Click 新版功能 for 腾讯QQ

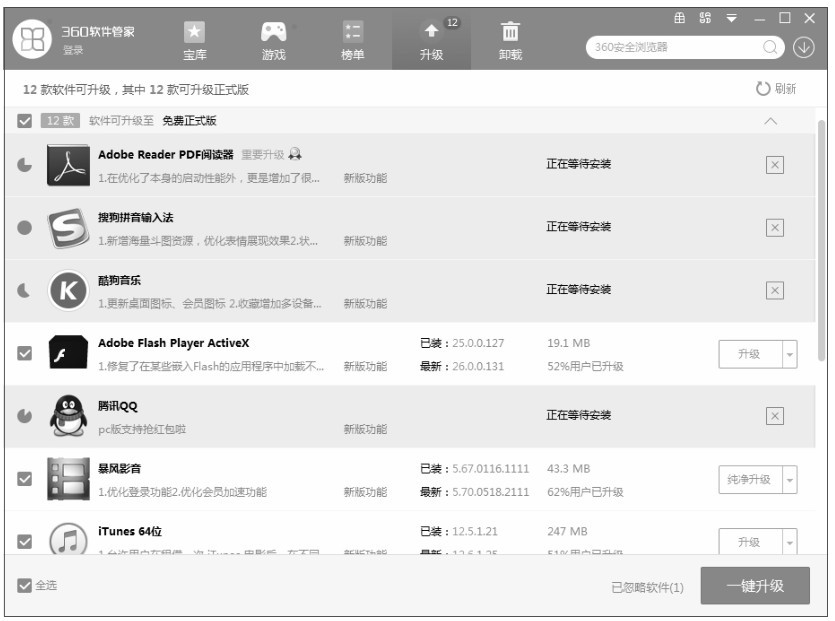(365, 429)
